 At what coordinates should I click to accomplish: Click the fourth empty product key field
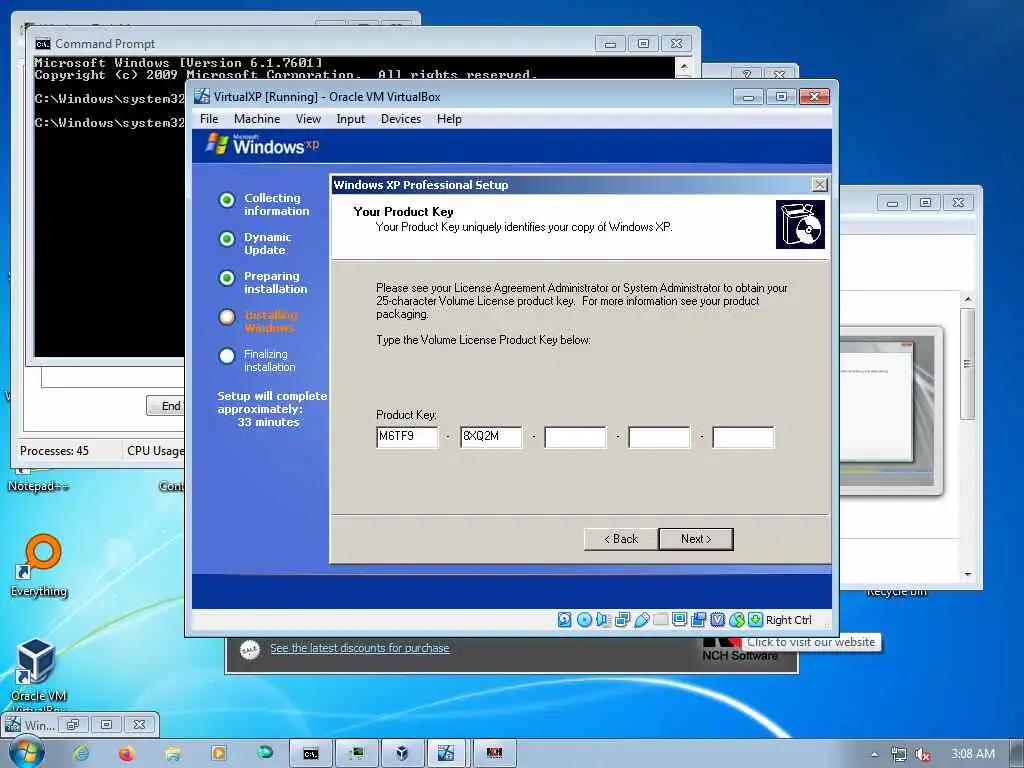coord(660,437)
